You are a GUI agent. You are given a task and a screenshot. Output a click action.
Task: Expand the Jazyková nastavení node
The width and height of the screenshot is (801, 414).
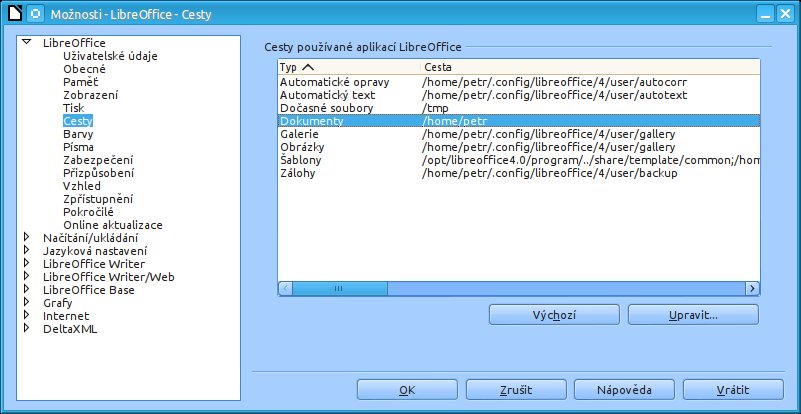tap(27, 251)
